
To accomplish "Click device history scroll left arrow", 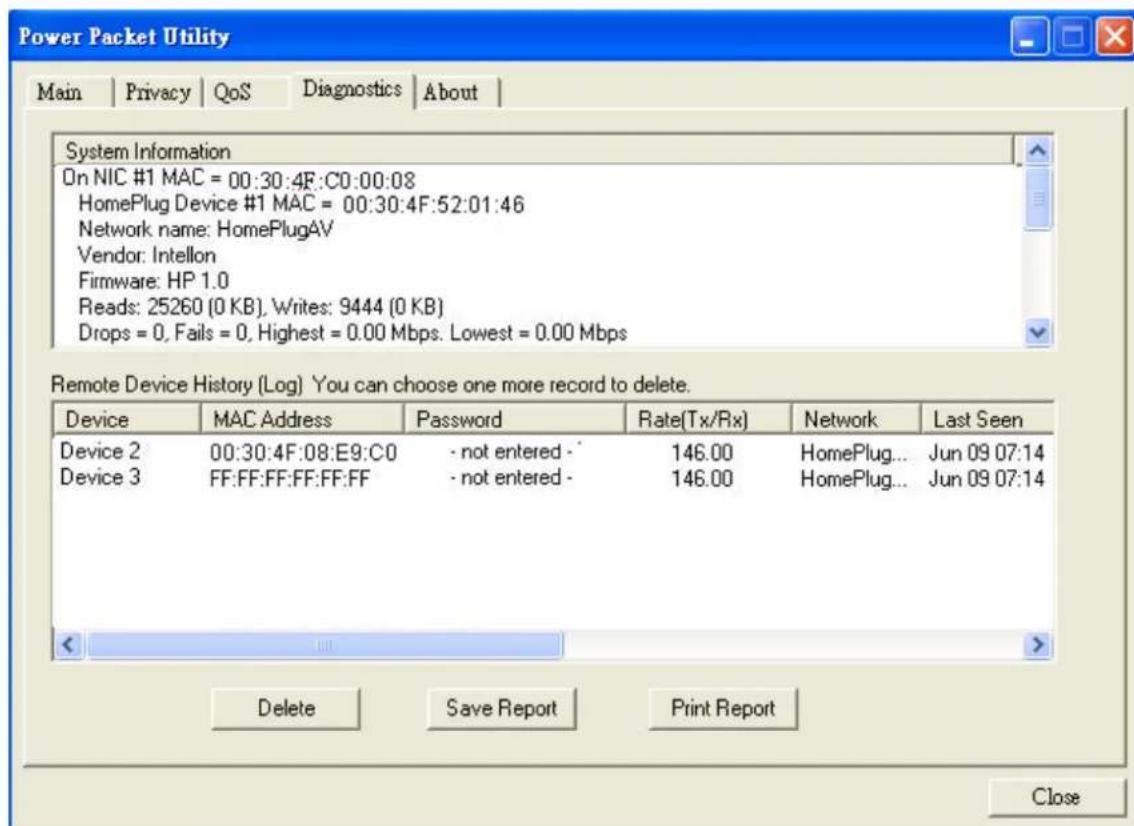I will pos(69,644).
